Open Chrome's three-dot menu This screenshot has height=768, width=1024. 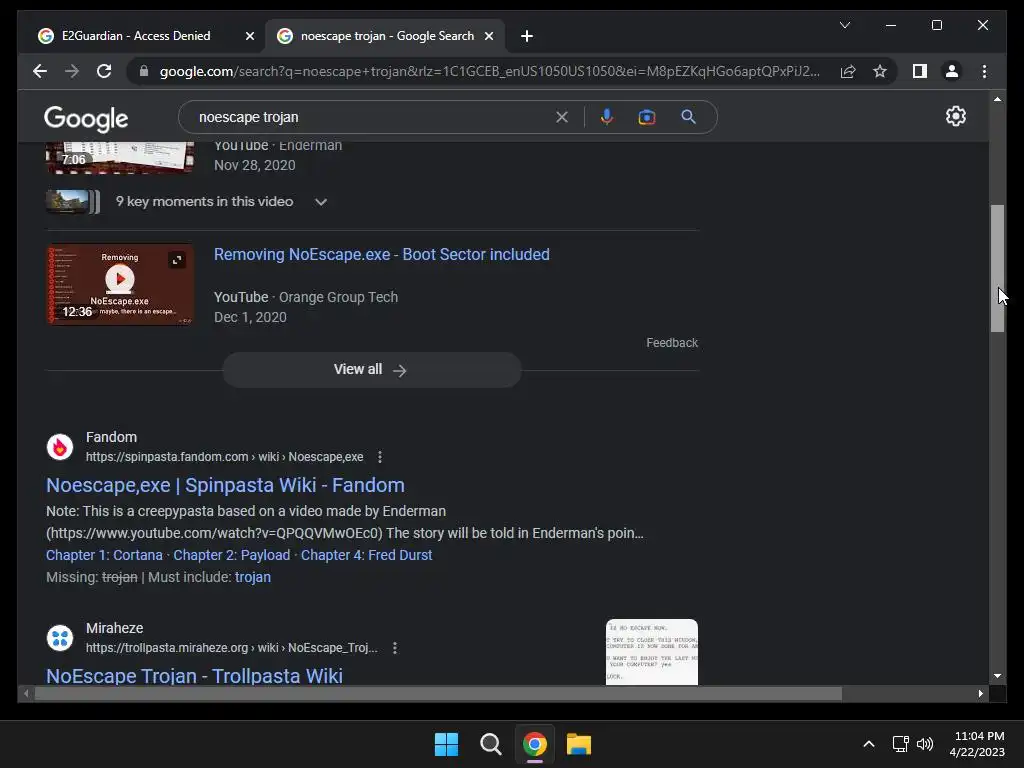pos(984,71)
